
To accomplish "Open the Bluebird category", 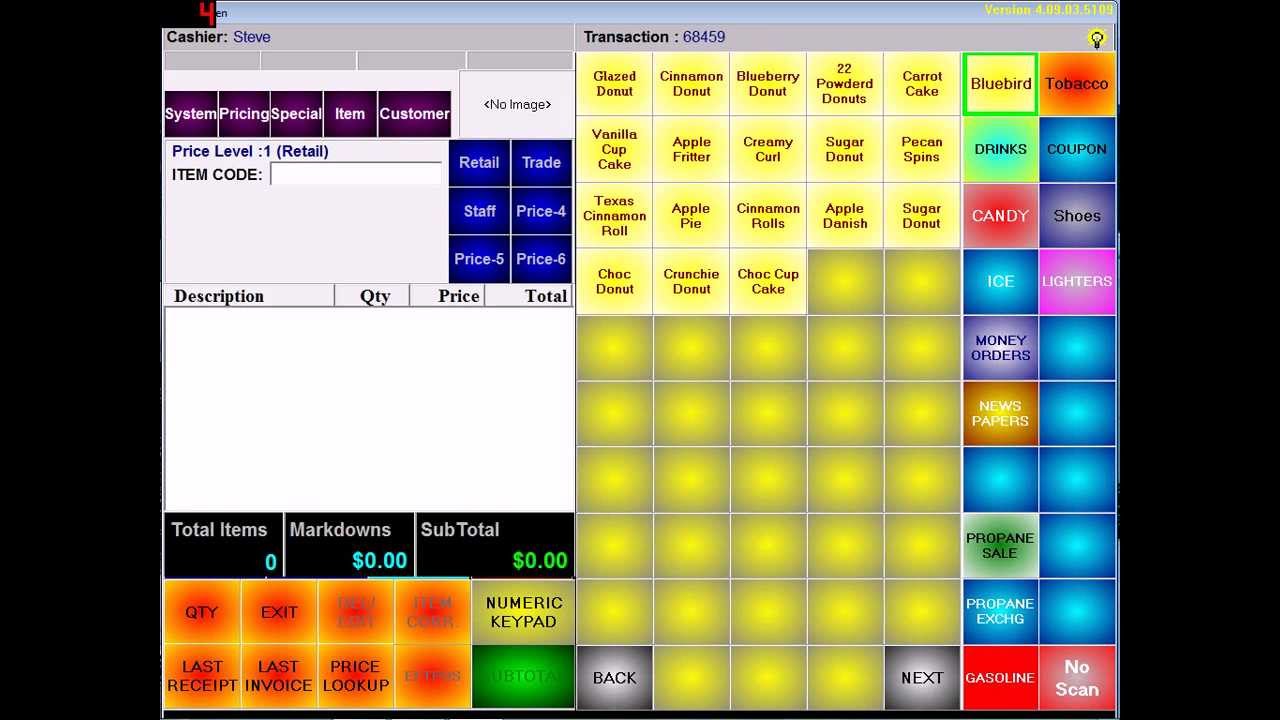I will point(1000,84).
